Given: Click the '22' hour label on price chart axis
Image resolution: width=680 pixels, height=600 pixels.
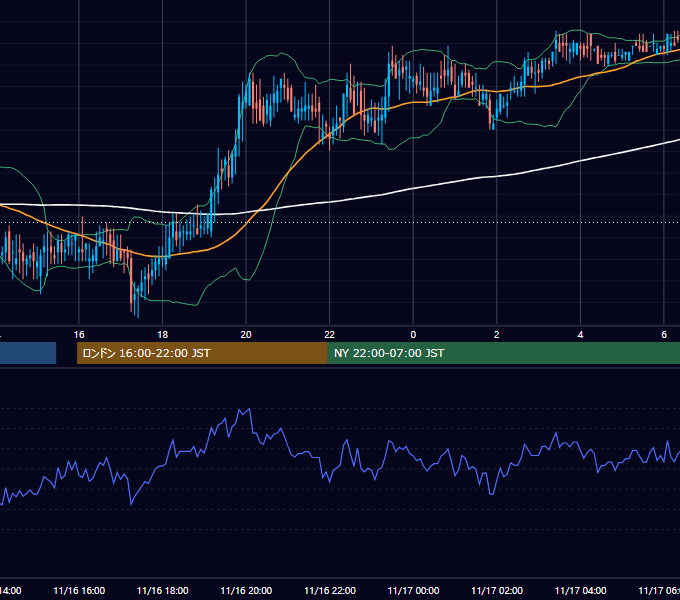Looking at the screenshot, I should (330, 335).
